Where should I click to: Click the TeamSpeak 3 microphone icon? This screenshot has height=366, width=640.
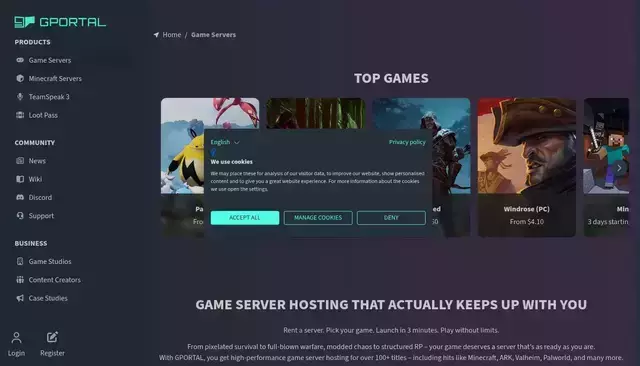tap(20, 97)
